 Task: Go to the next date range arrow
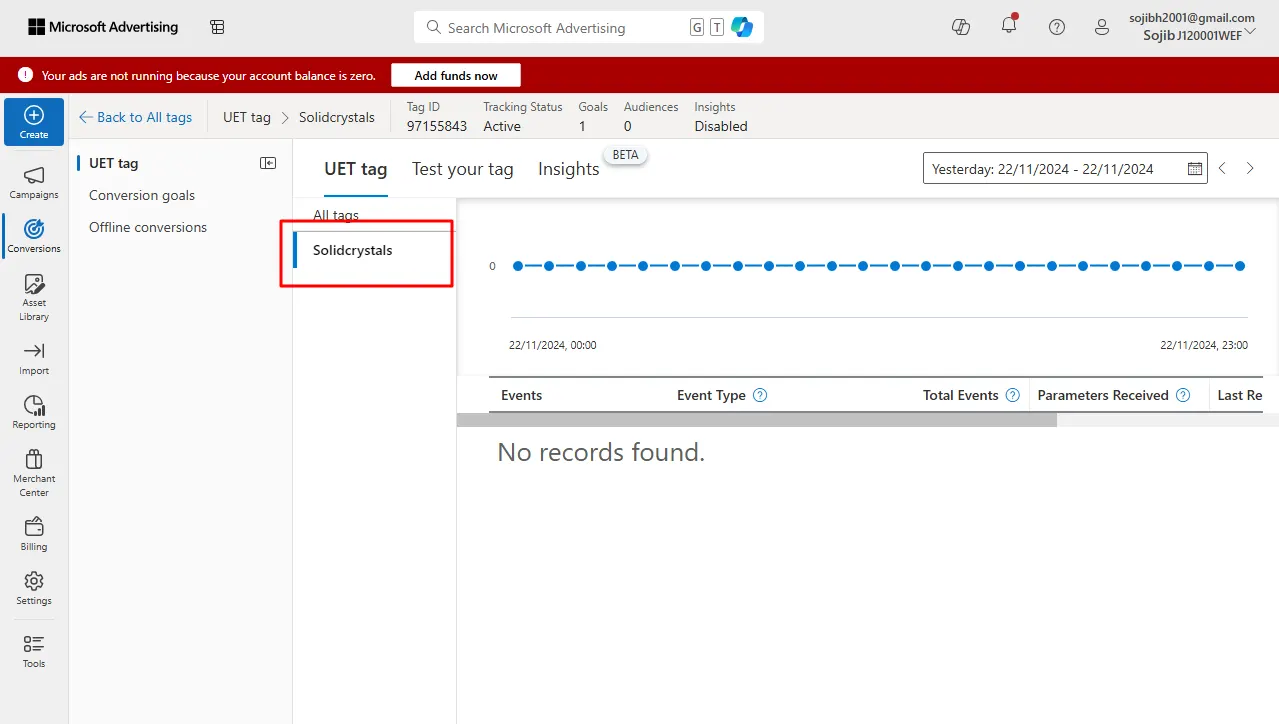[x=1250, y=169]
